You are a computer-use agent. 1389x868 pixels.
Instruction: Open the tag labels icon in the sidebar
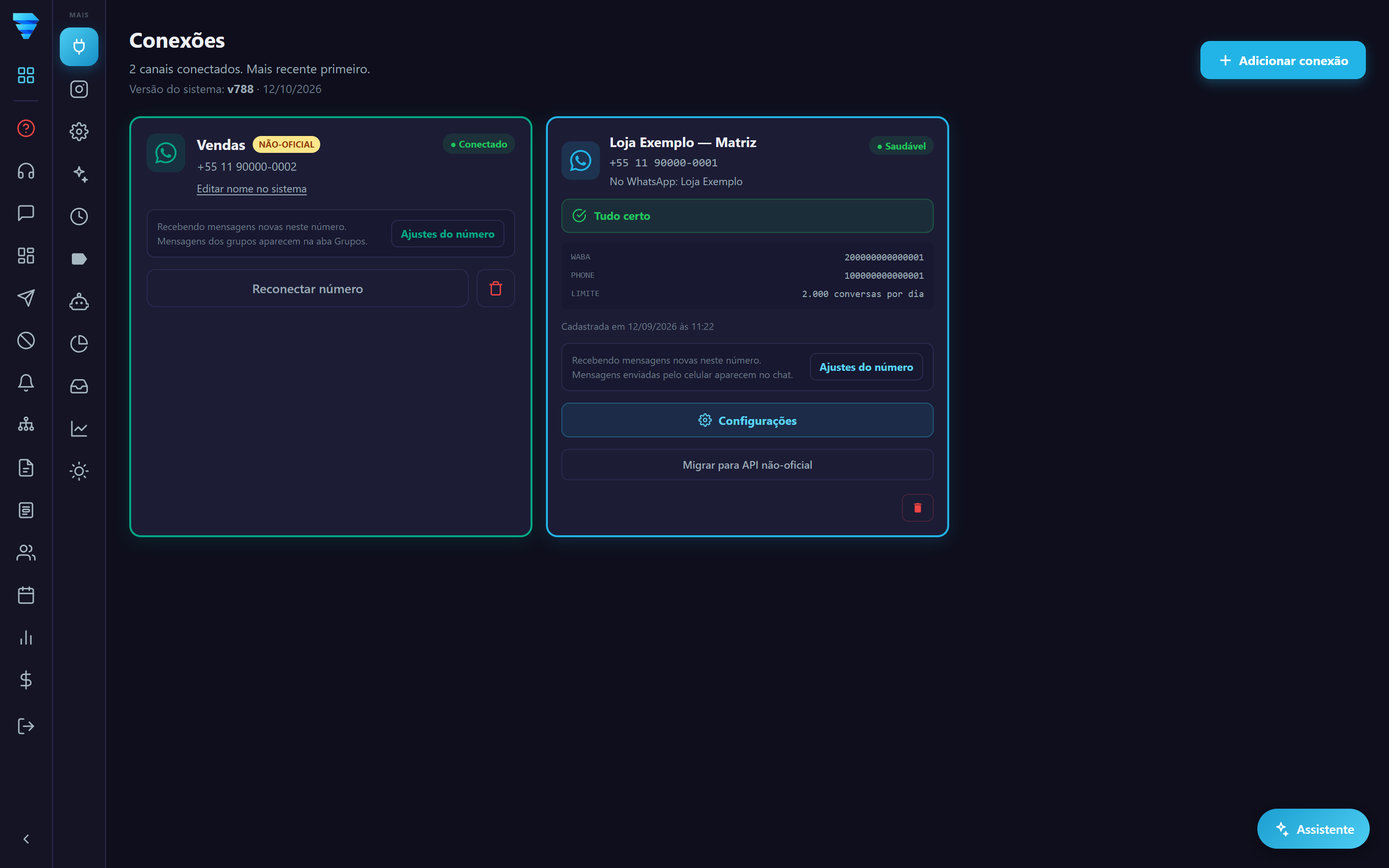(x=79, y=259)
